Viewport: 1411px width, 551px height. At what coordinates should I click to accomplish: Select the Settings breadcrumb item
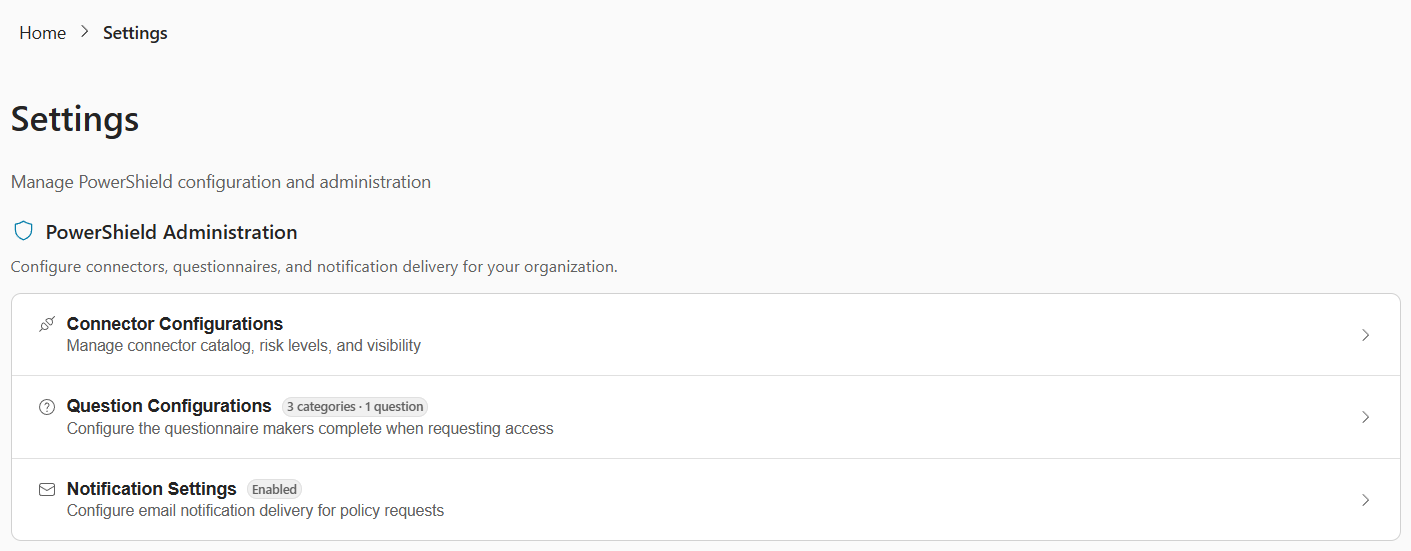[135, 33]
